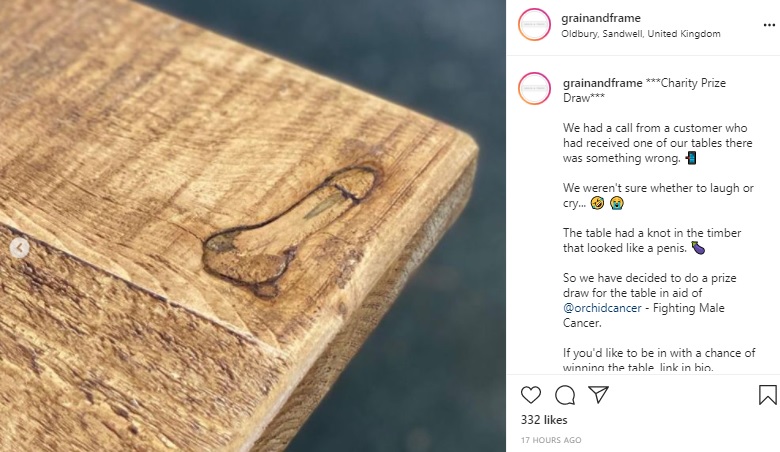780x452 pixels.
Task: Follow the @orchidcancer mention link
Action: (602, 308)
